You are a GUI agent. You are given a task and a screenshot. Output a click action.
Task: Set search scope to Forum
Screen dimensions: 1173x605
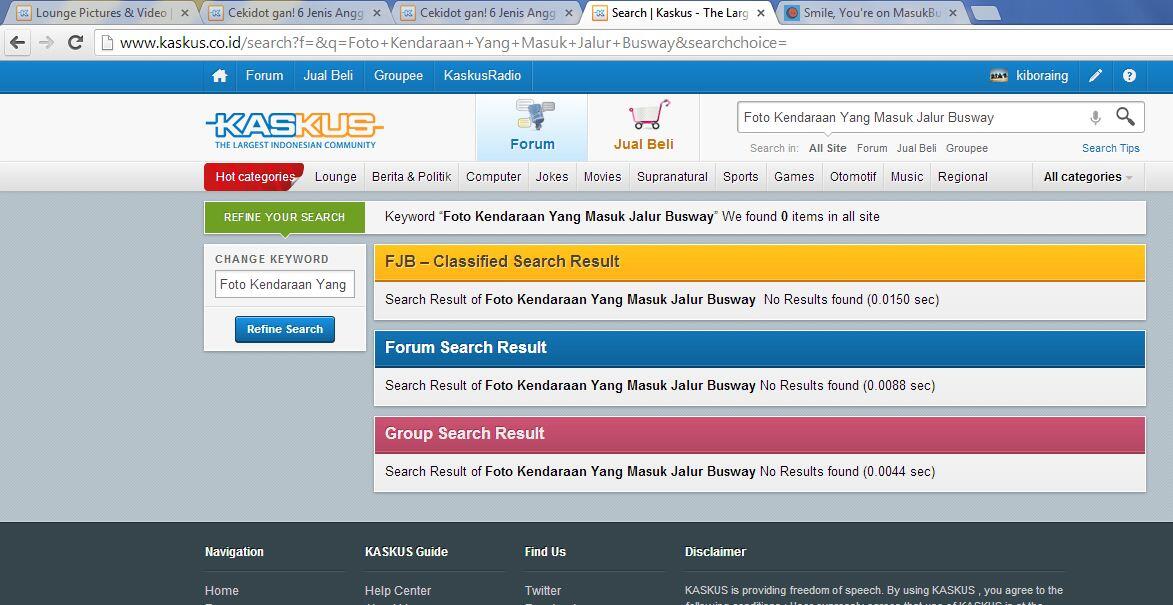872,148
